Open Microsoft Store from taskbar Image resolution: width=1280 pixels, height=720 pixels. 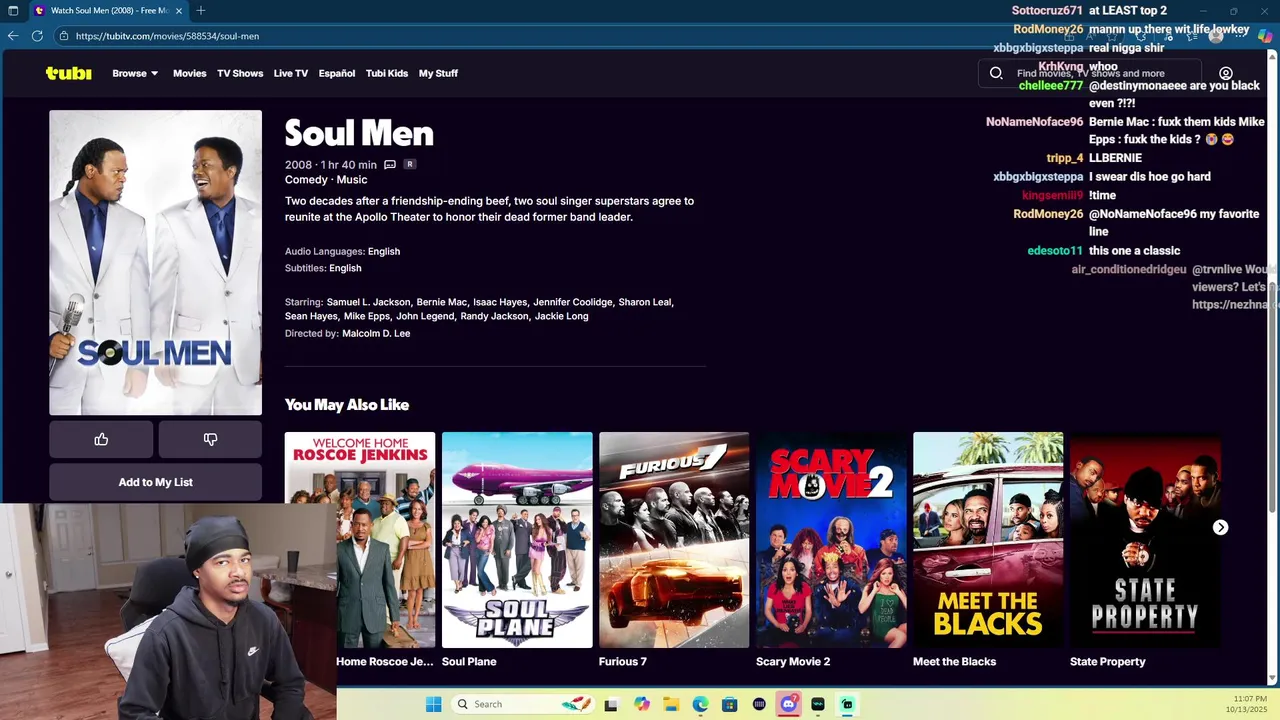[x=730, y=704]
